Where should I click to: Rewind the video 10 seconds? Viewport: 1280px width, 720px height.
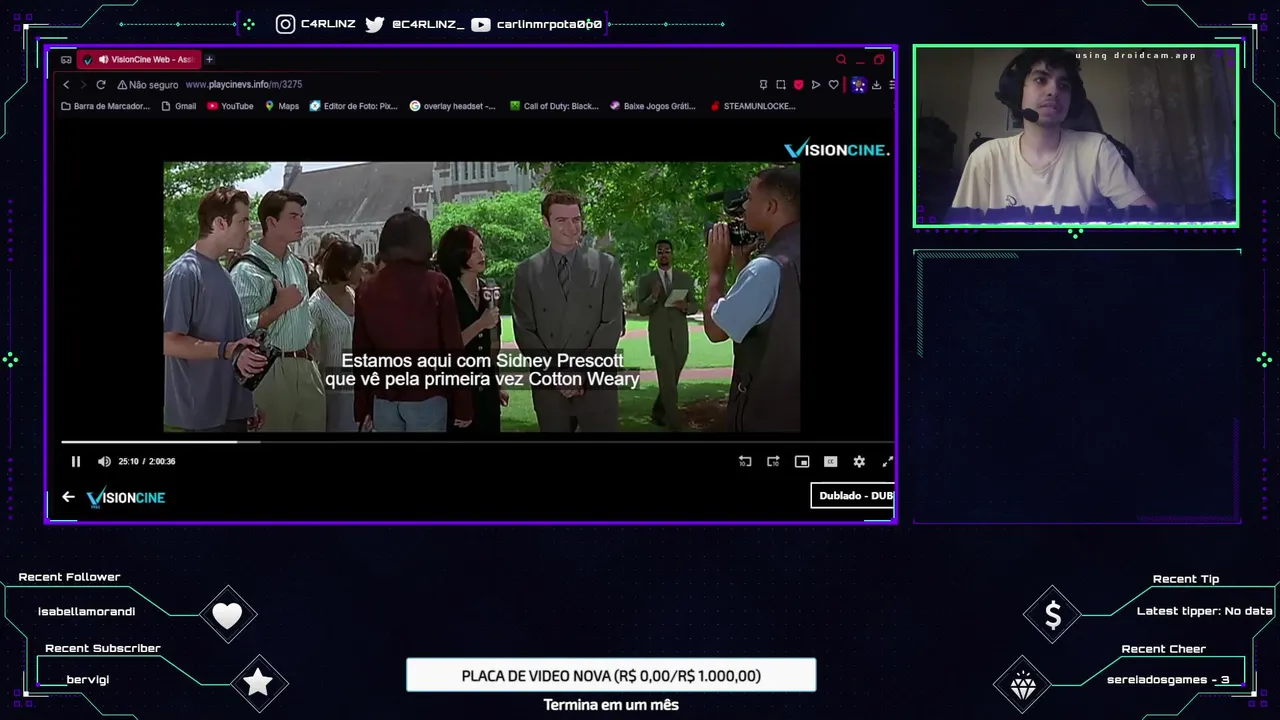tap(744, 461)
